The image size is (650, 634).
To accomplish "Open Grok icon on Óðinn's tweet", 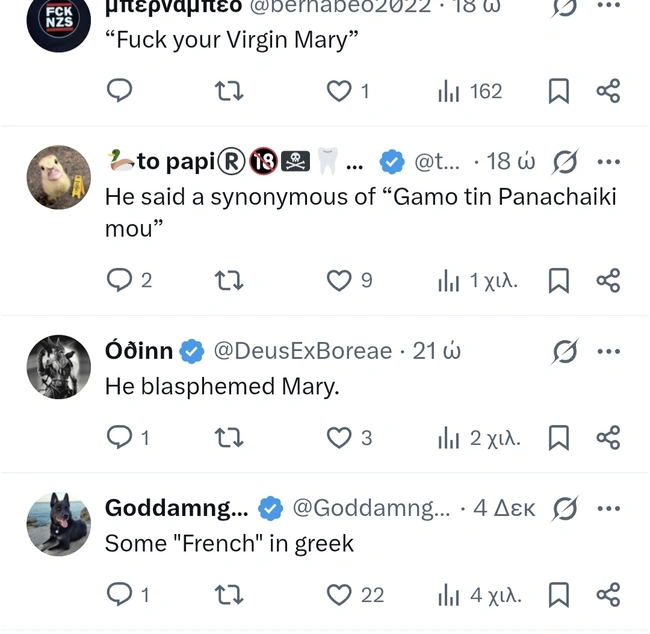I will [565, 351].
